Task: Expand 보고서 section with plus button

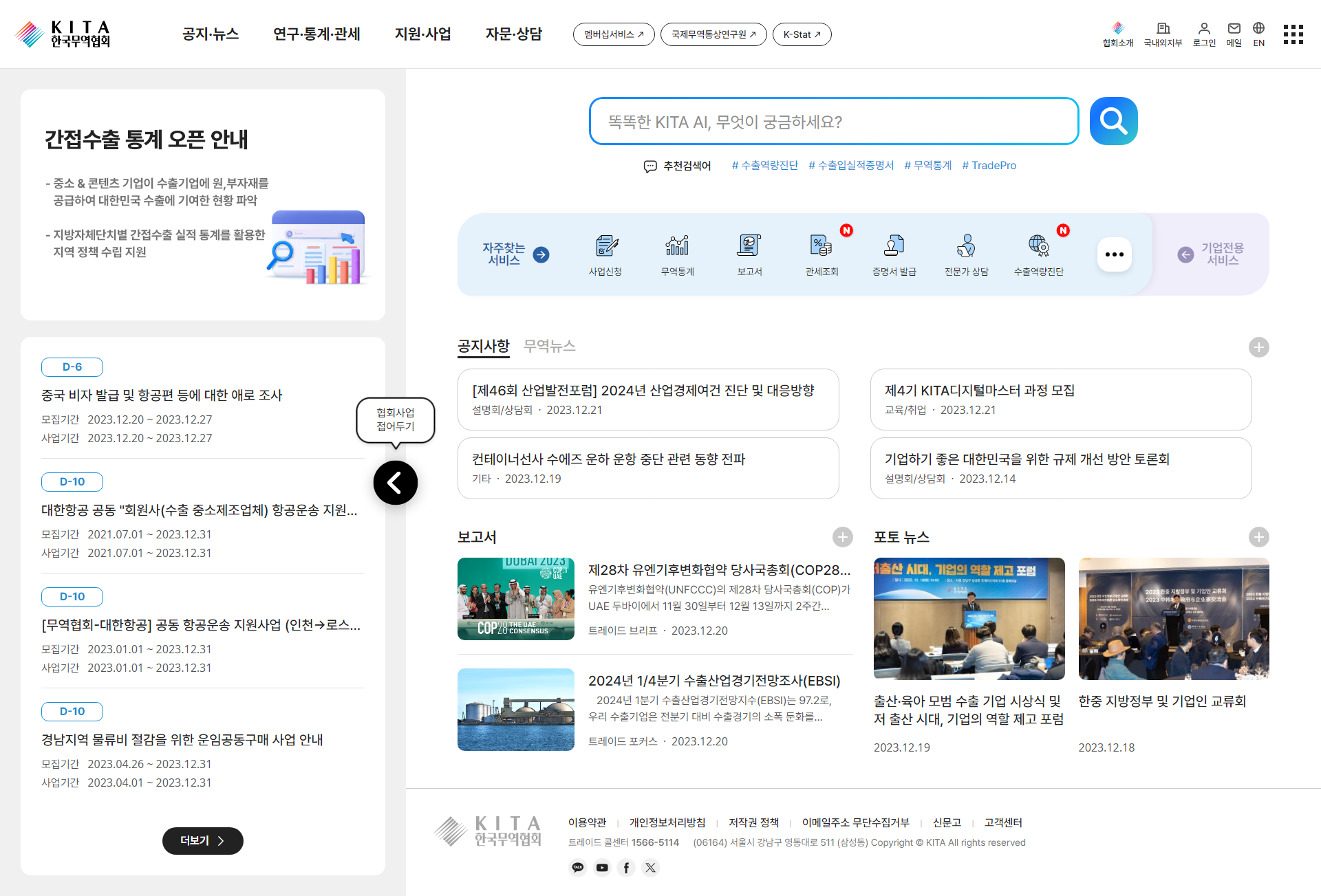Action: [x=842, y=537]
